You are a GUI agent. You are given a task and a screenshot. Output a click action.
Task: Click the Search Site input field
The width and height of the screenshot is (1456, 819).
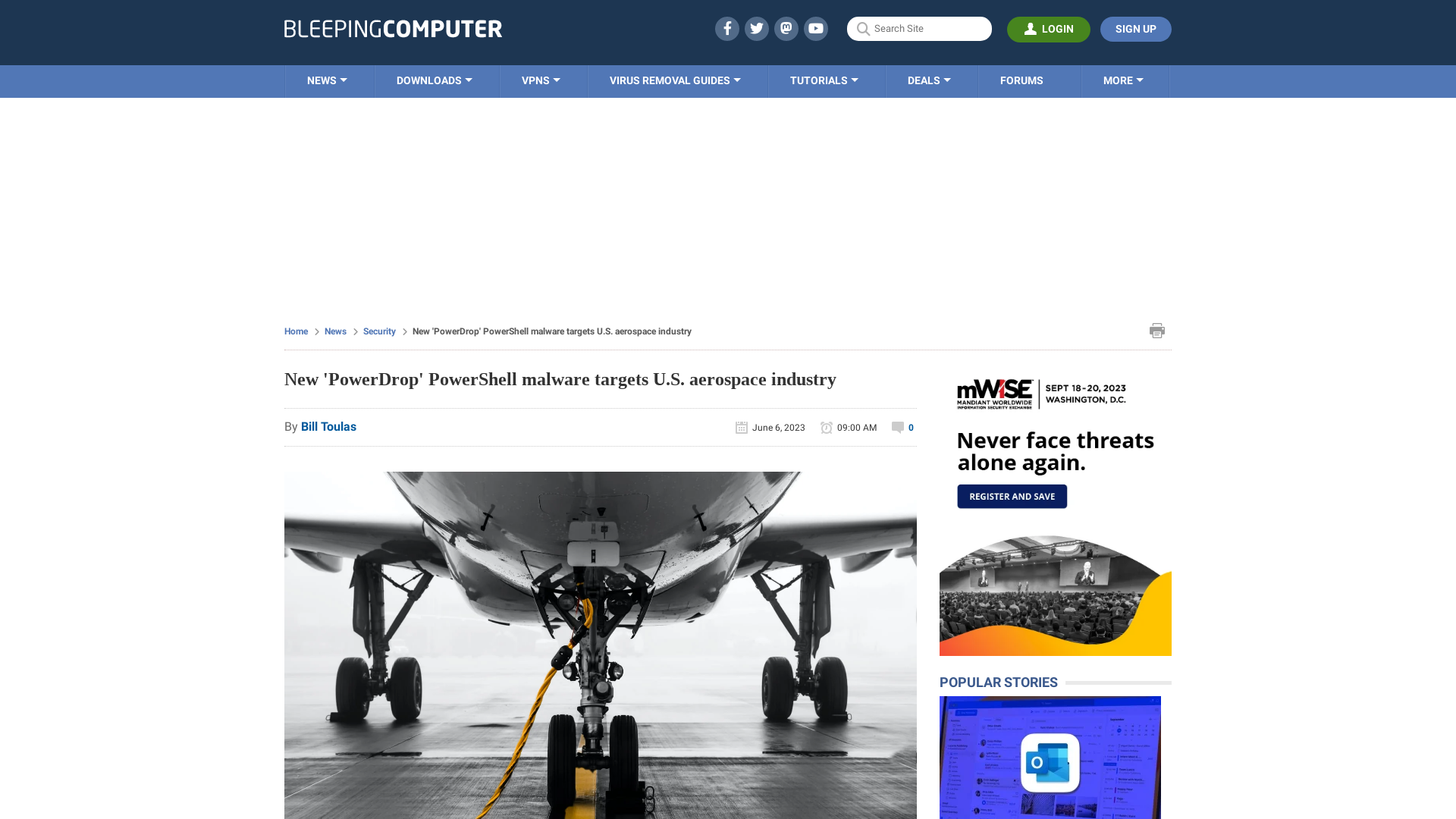tap(918, 28)
